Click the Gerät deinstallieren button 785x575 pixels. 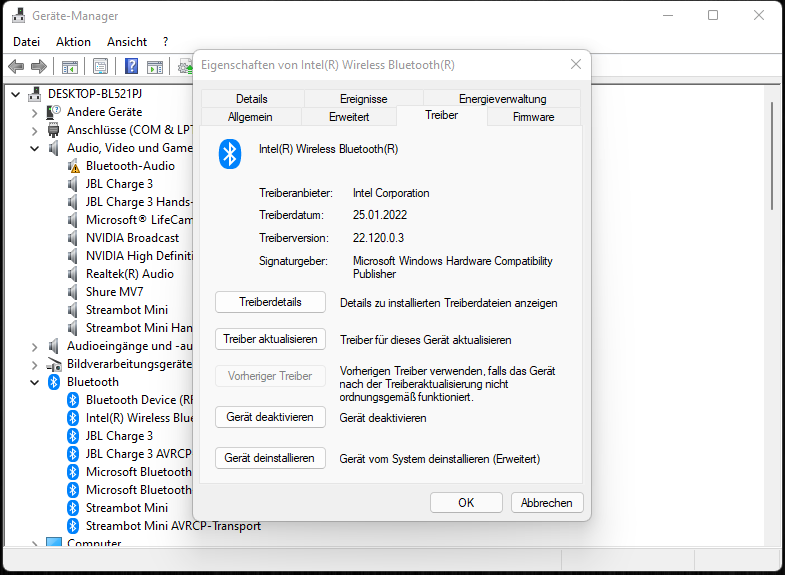(270, 458)
